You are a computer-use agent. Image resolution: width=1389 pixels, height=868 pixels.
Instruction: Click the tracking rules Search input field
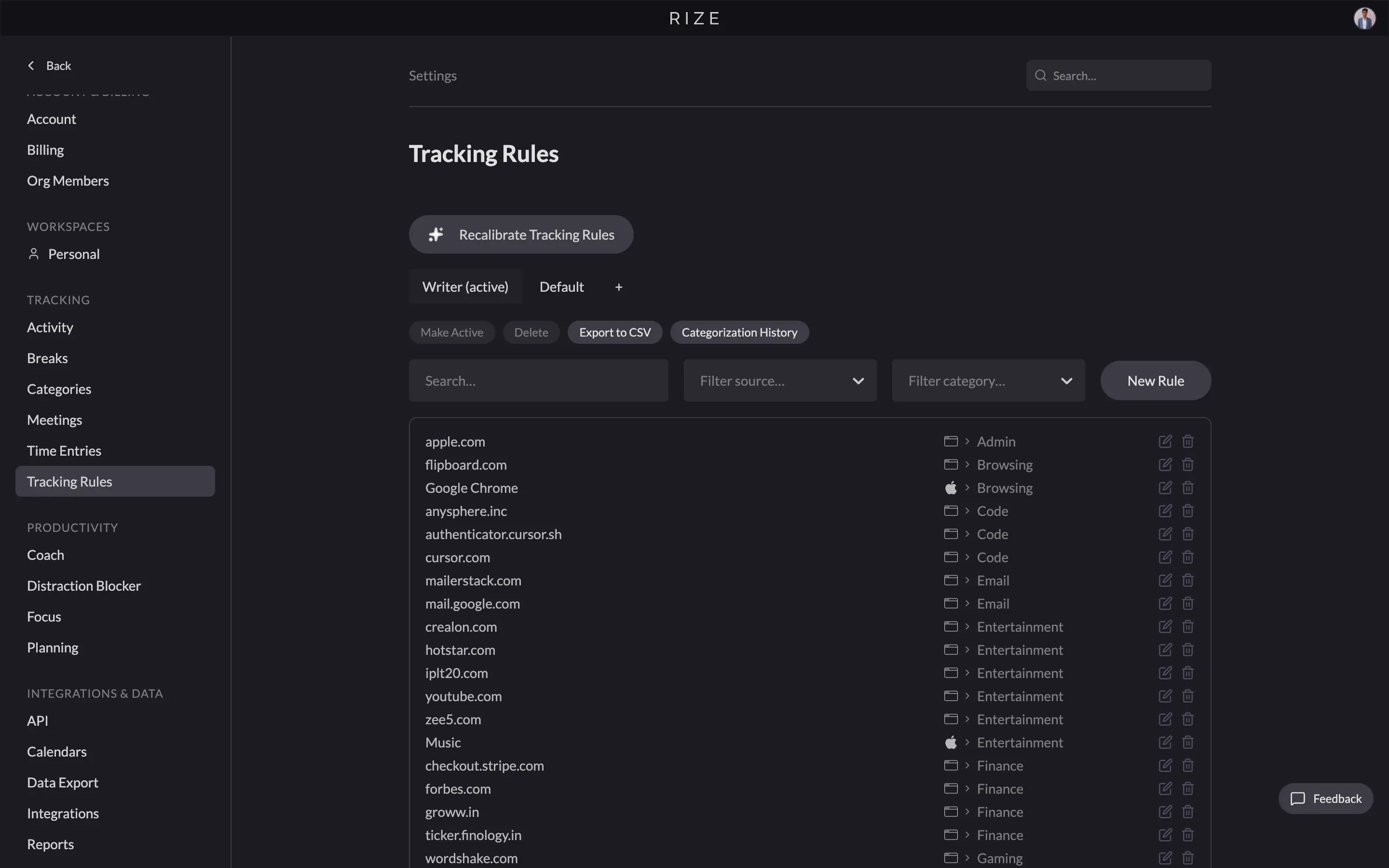tap(538, 380)
